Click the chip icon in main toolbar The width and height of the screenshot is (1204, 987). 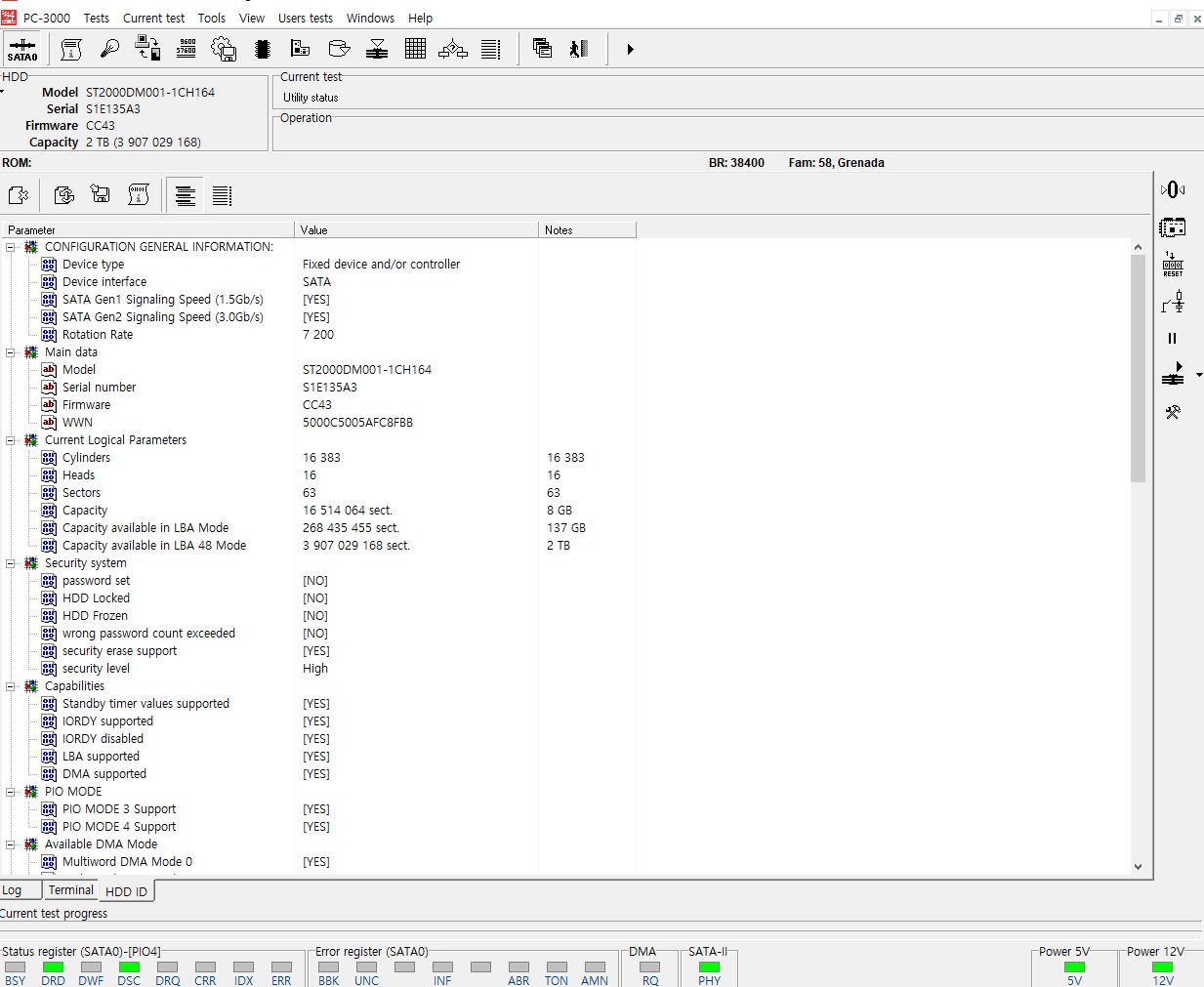[x=262, y=49]
